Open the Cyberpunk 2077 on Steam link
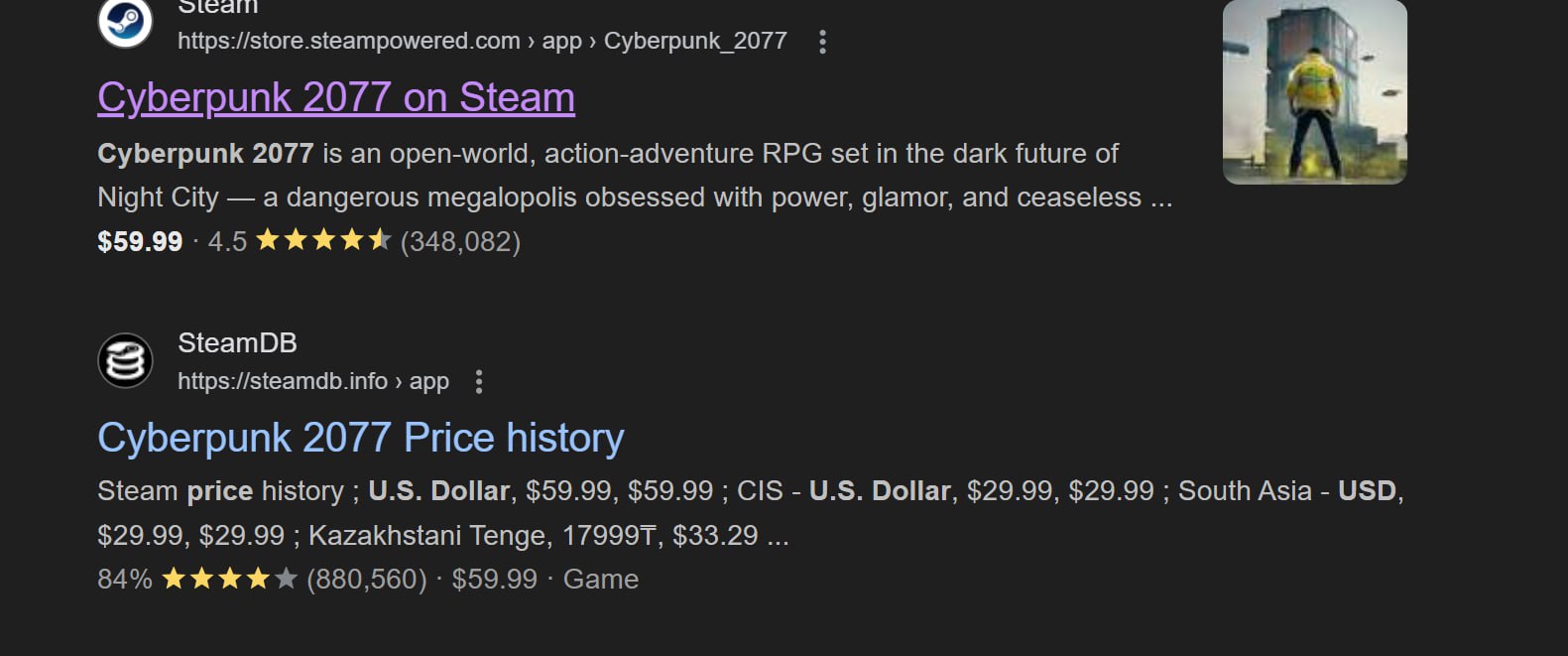1568x656 pixels. coord(336,98)
